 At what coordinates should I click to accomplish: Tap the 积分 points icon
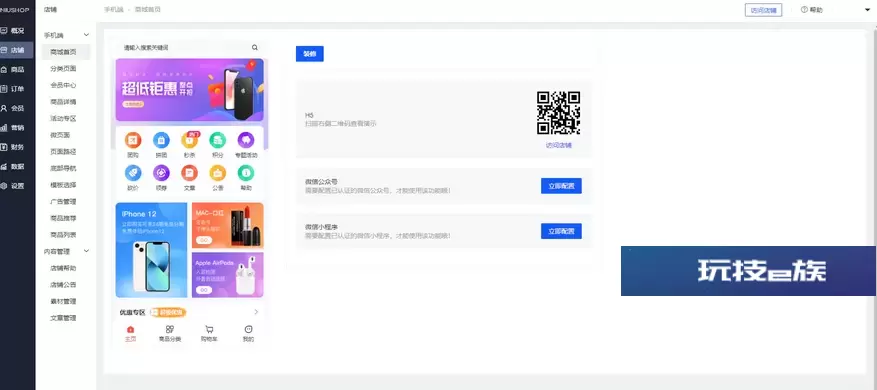point(218,140)
